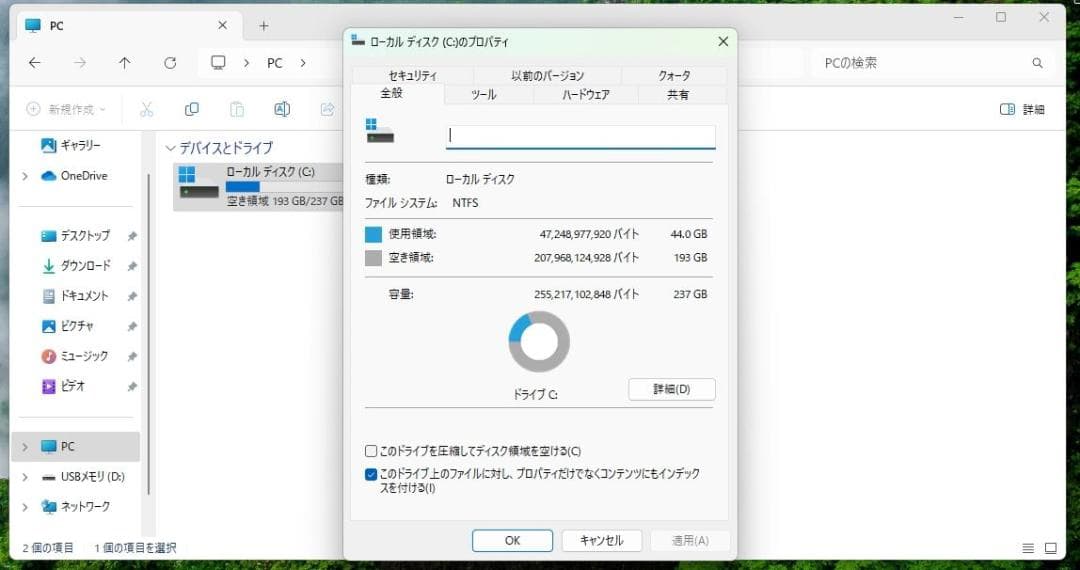The height and width of the screenshot is (570, 1080).
Task: Switch to the クォータ tab
Action: pyautogui.click(x=674, y=75)
